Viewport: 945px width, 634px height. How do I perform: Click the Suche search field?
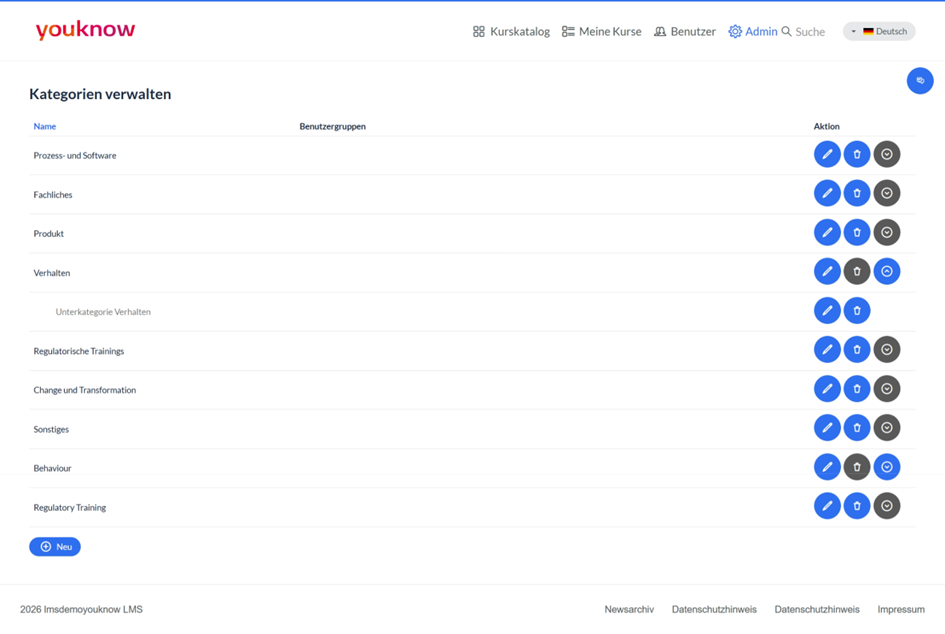pyautogui.click(x=803, y=31)
